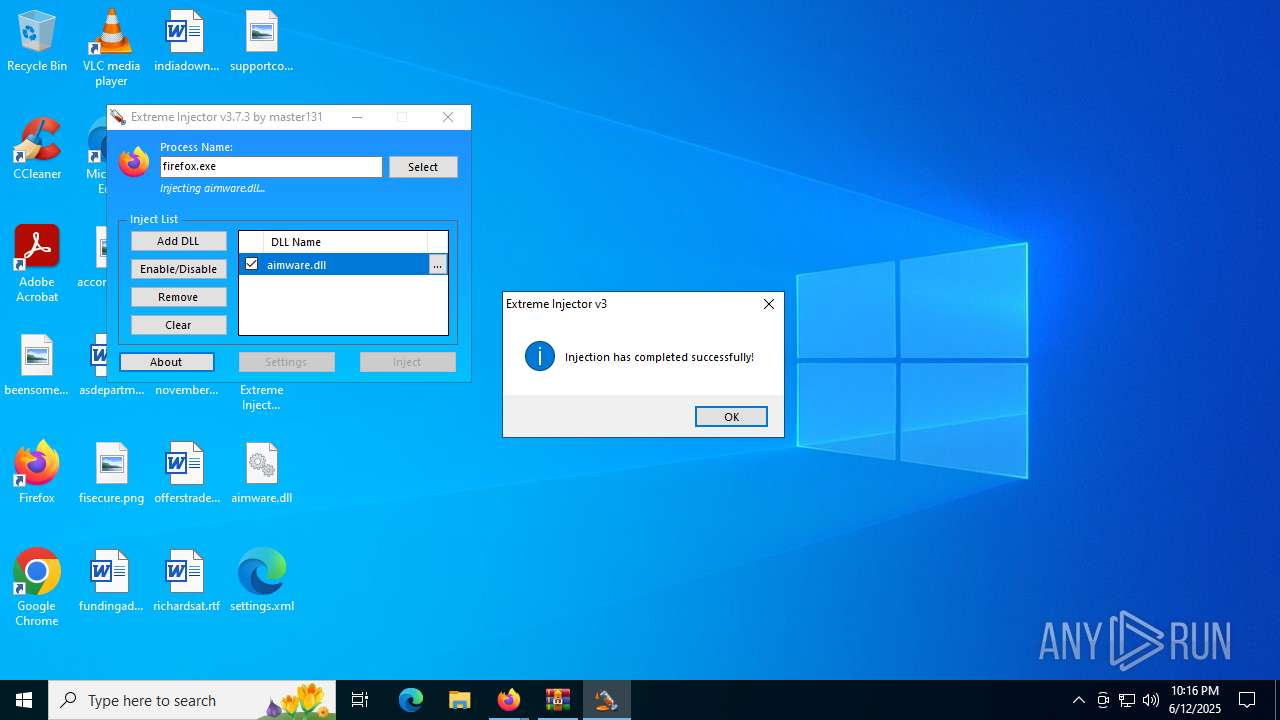The width and height of the screenshot is (1280, 720).
Task: Select the Firefox desktop shortcut
Action: 37,474
